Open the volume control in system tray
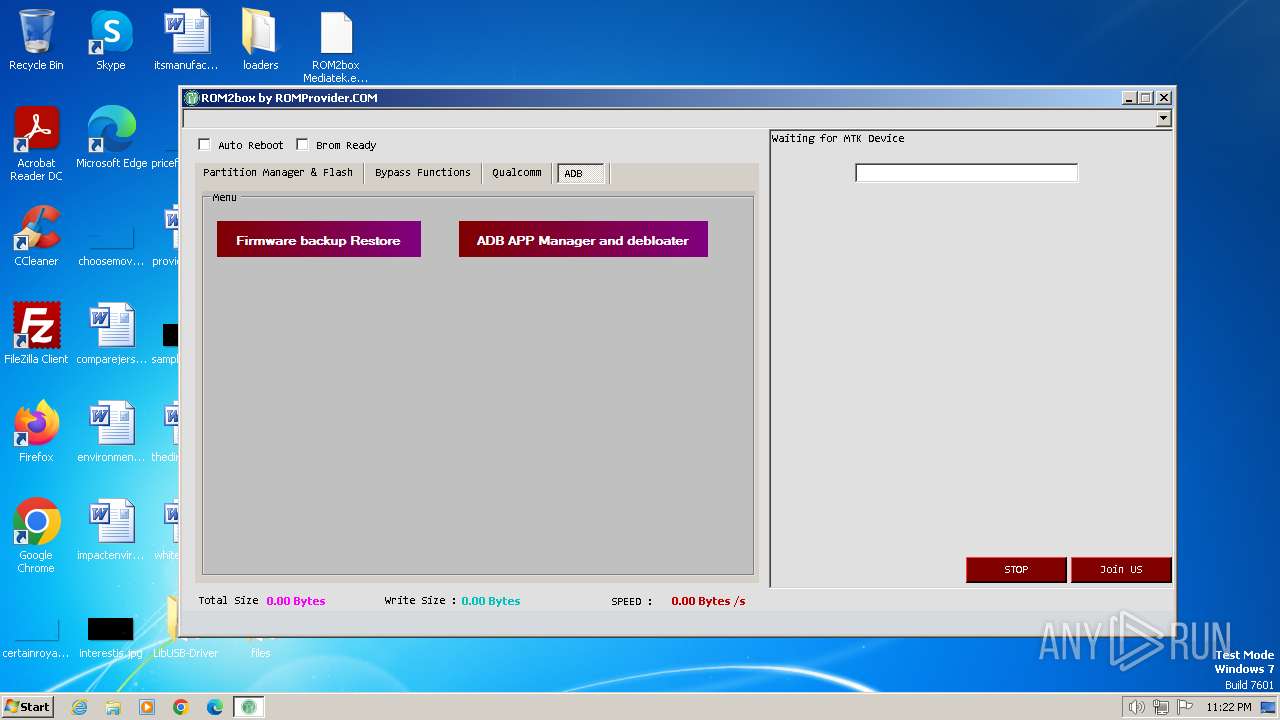Viewport: 1280px width, 720px height. tap(1137, 707)
